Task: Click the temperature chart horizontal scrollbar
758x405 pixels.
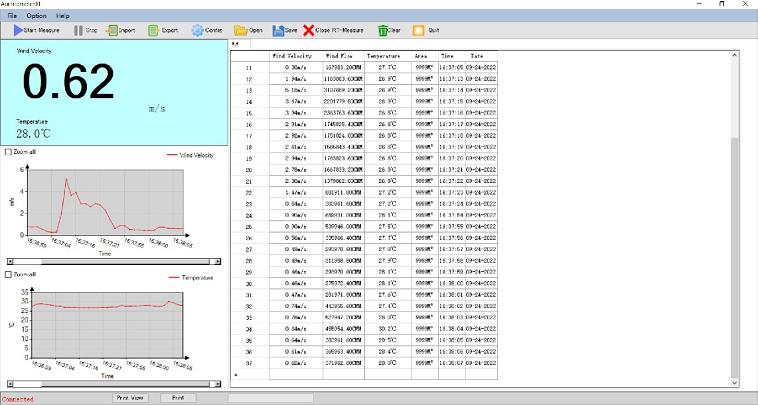Action: coord(112,384)
